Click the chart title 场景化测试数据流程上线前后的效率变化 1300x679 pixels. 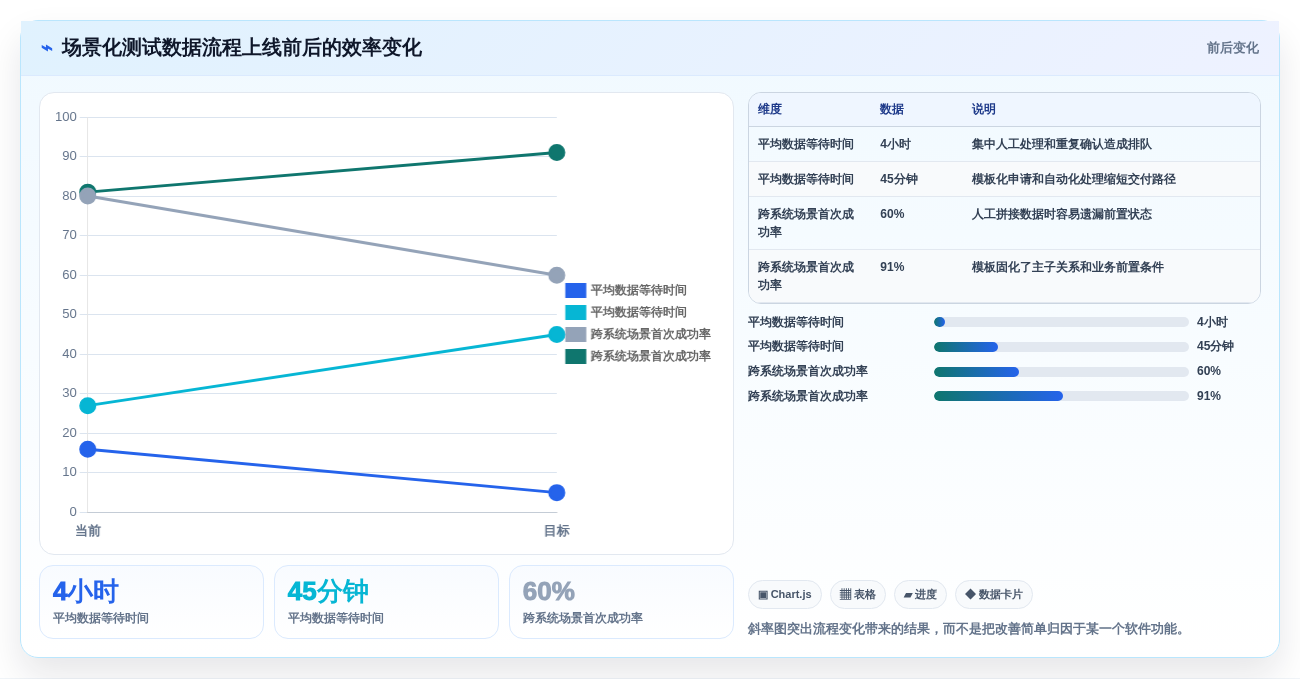[242, 48]
